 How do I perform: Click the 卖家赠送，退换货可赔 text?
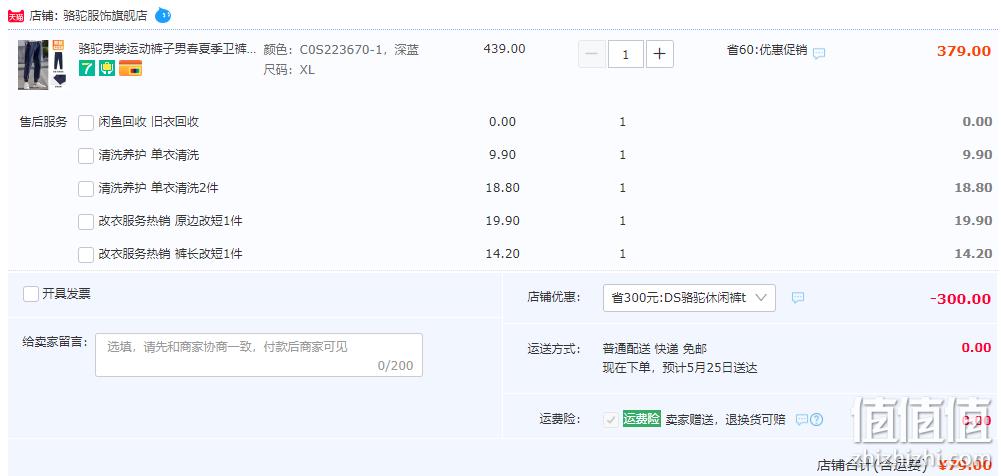pos(725,419)
